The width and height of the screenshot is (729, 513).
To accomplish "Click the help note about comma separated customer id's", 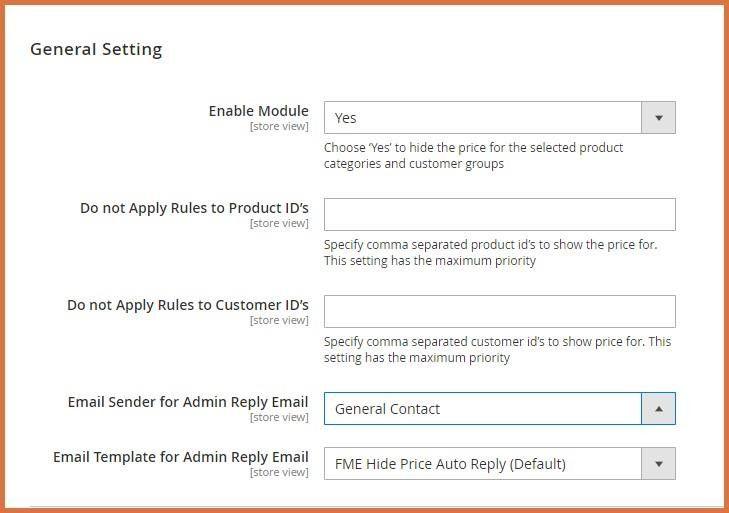I will 497,349.
